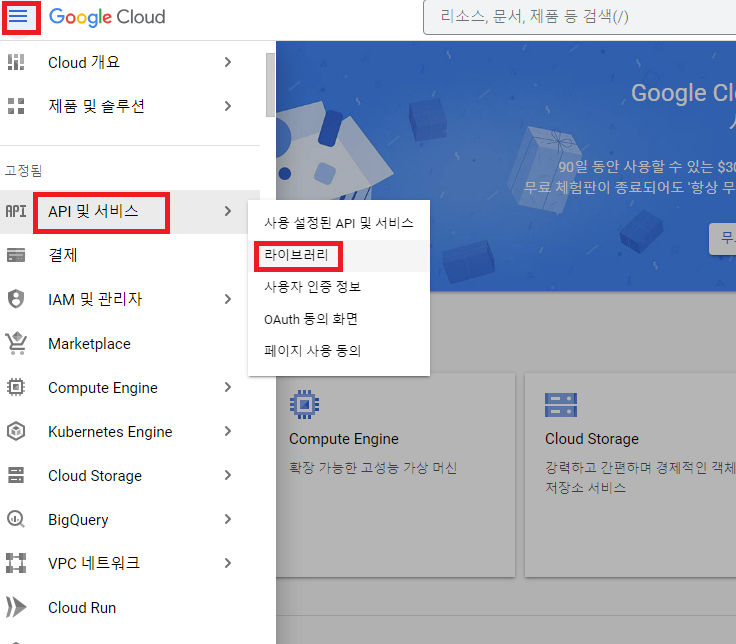Expand the Kubernetes Engine submenu arrow
The height and width of the screenshot is (644, 736).
[228, 431]
